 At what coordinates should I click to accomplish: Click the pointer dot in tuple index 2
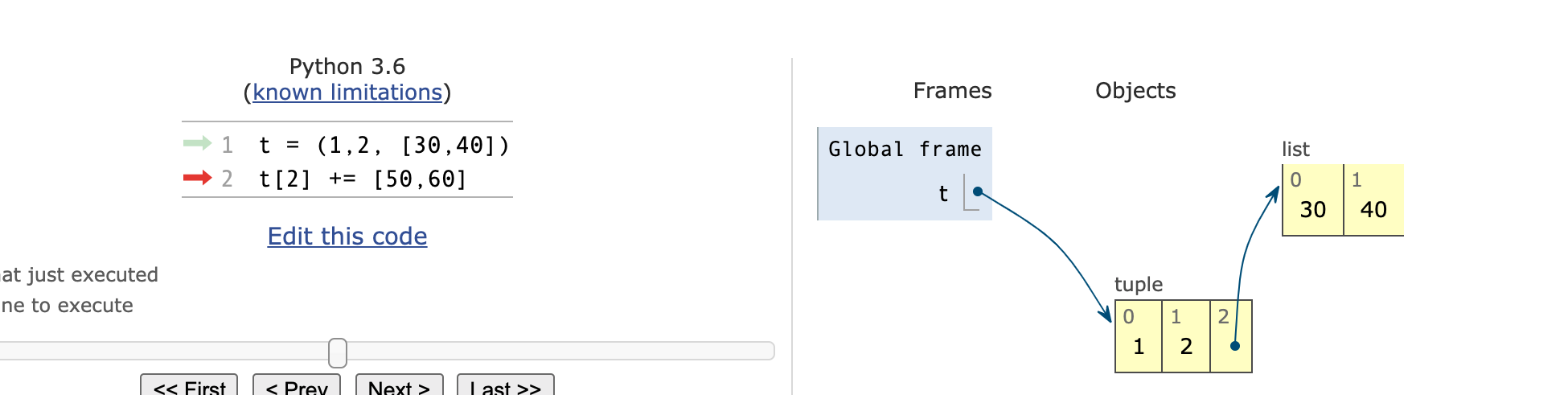pos(1235,346)
